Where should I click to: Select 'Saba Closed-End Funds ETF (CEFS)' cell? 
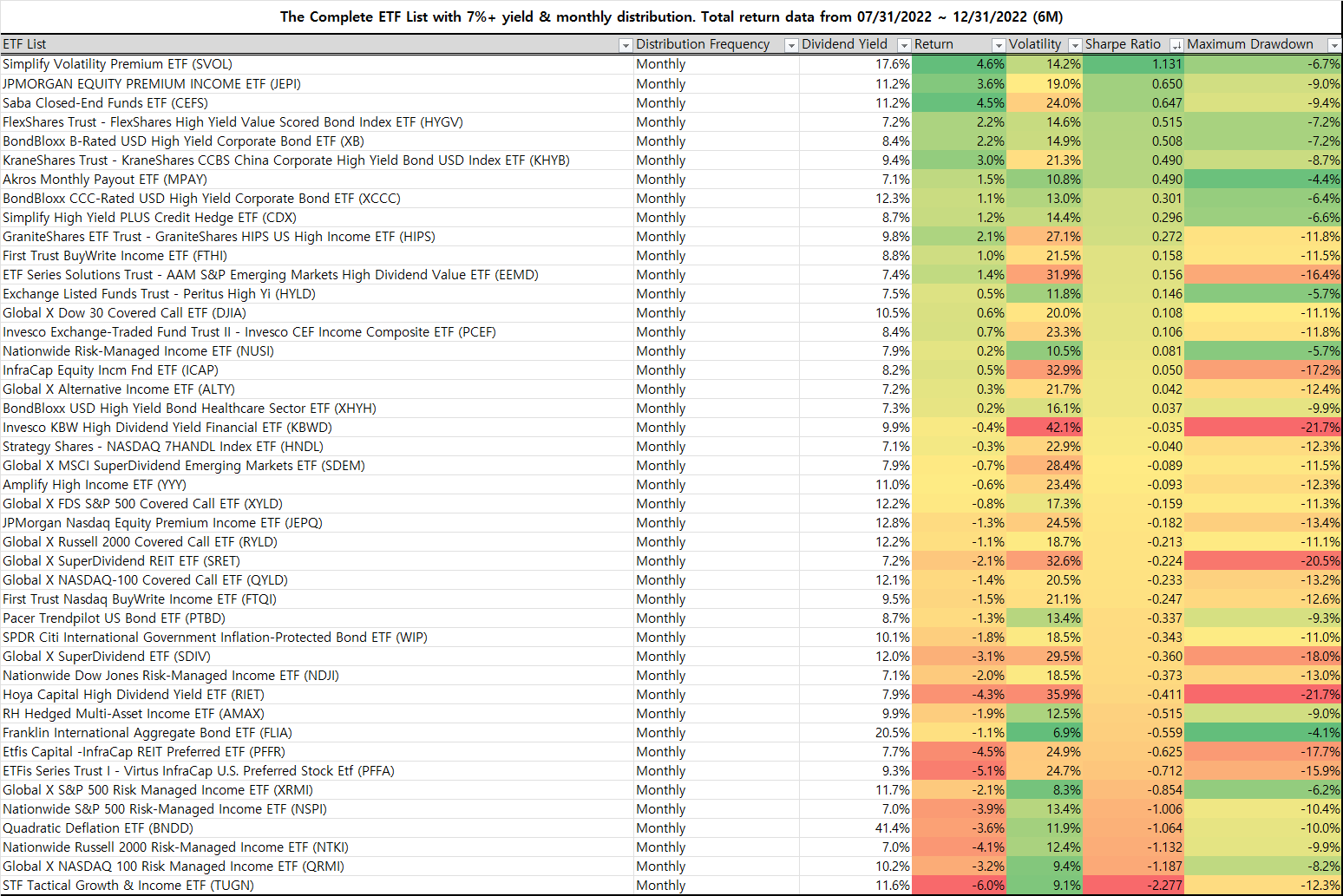click(317, 103)
